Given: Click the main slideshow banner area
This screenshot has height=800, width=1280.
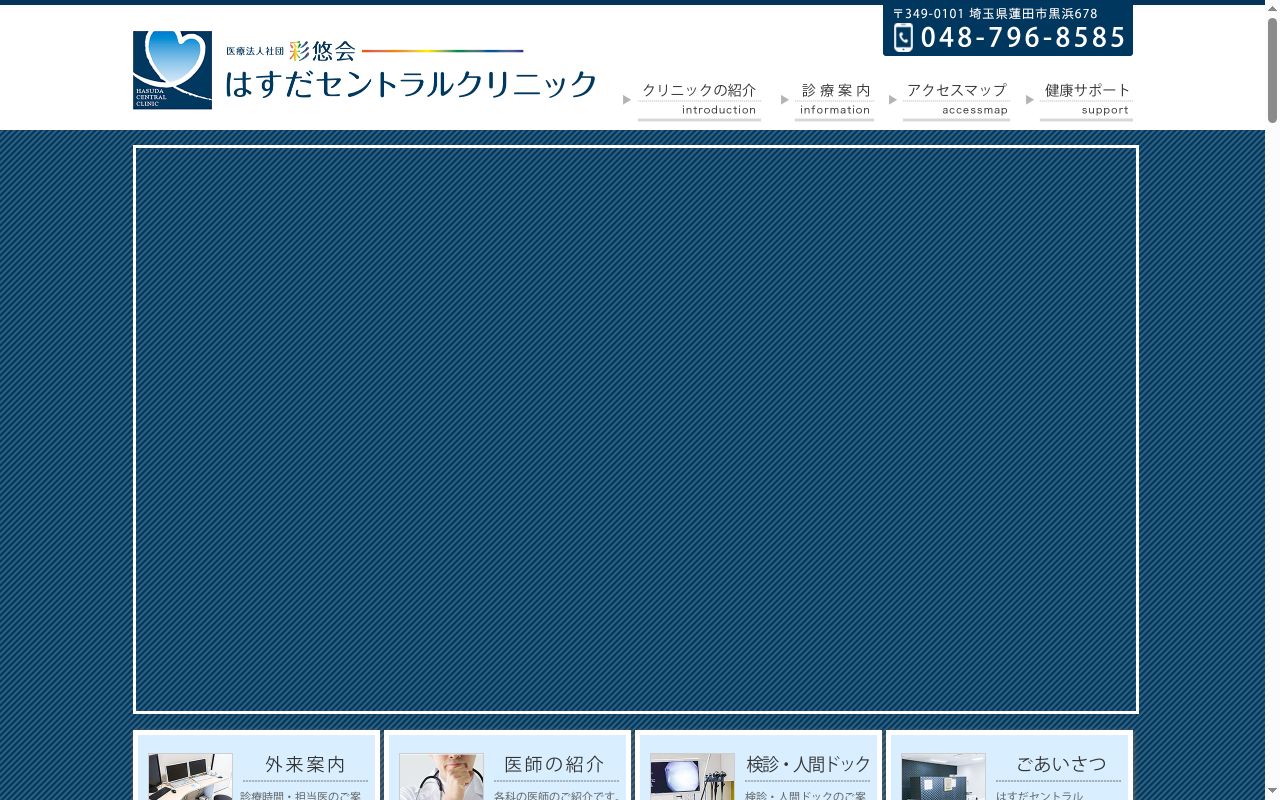Looking at the screenshot, I should 636,429.
